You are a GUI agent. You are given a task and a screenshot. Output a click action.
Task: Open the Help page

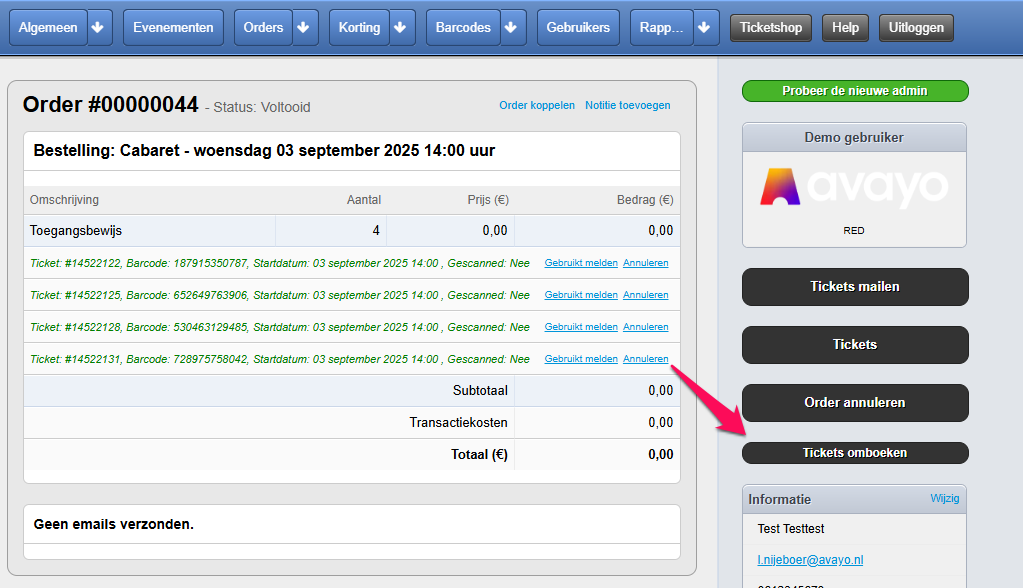tap(845, 28)
